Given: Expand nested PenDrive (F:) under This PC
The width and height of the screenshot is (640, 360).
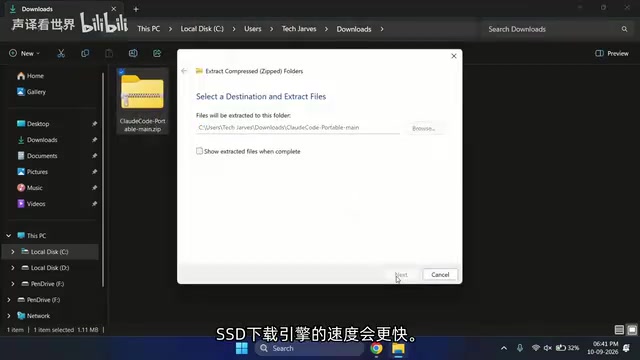Looking at the screenshot, I should [13, 284].
